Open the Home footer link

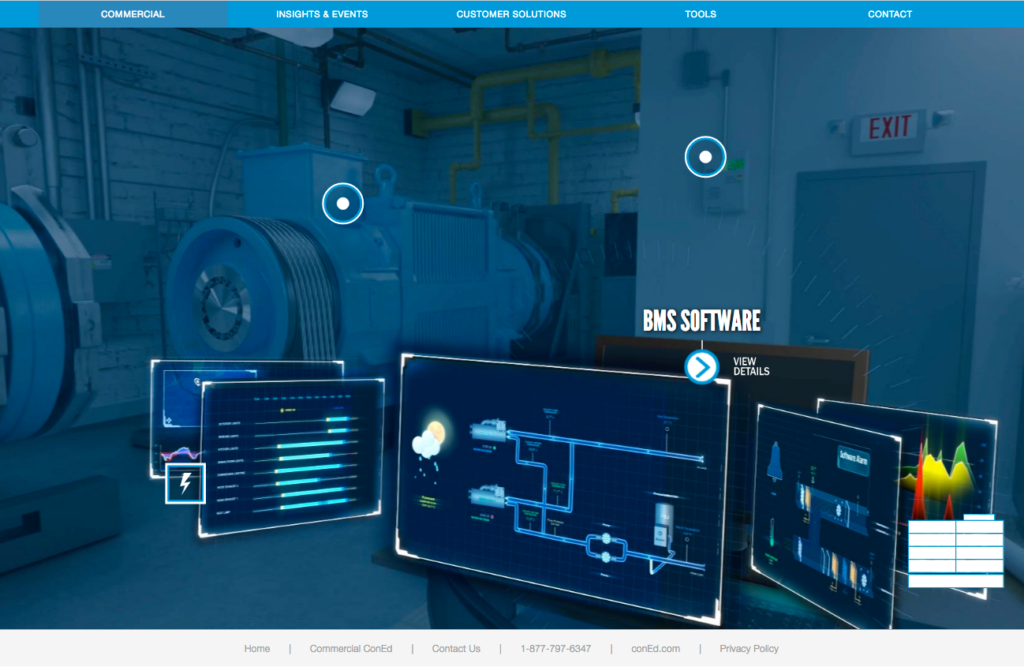[x=257, y=649]
